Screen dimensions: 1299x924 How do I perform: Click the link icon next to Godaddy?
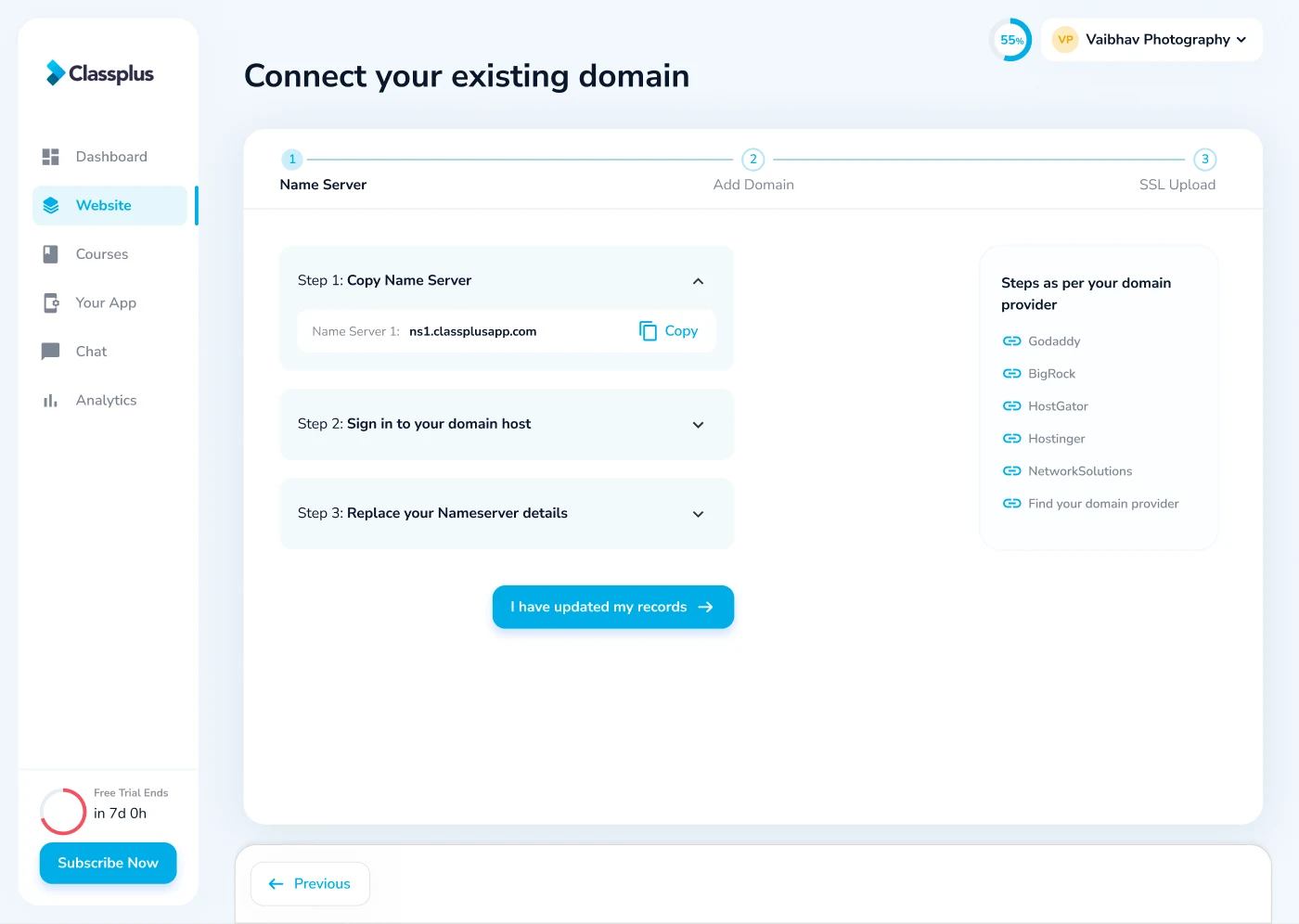pos(1011,341)
